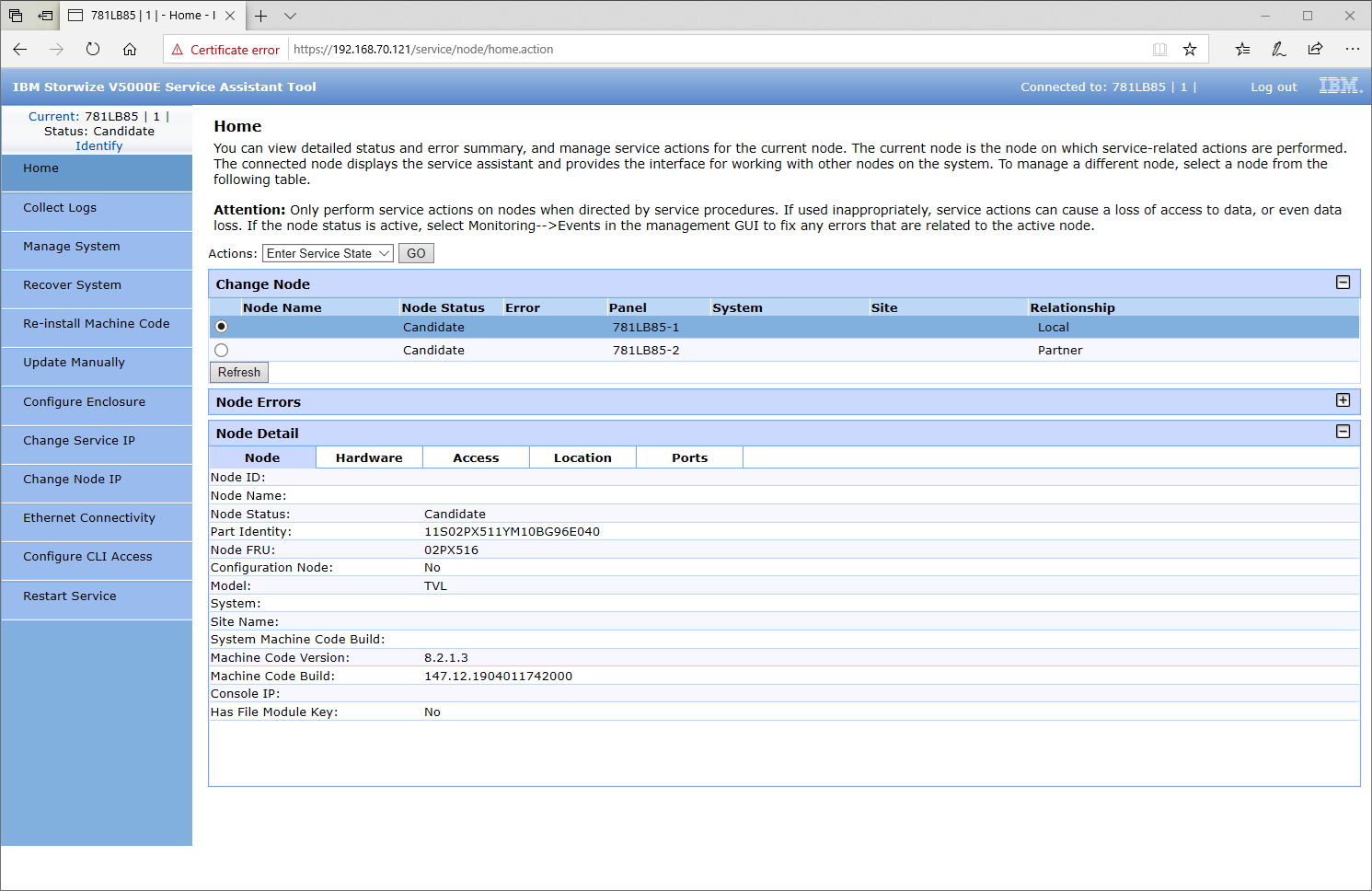
Task: Switch to the Access tab
Action: (x=476, y=457)
